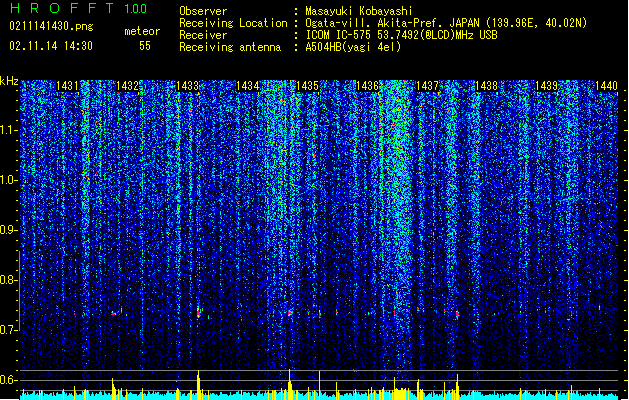Click the 0.7 kHz axis label
The width and height of the screenshot is (629, 400).
click(9, 330)
